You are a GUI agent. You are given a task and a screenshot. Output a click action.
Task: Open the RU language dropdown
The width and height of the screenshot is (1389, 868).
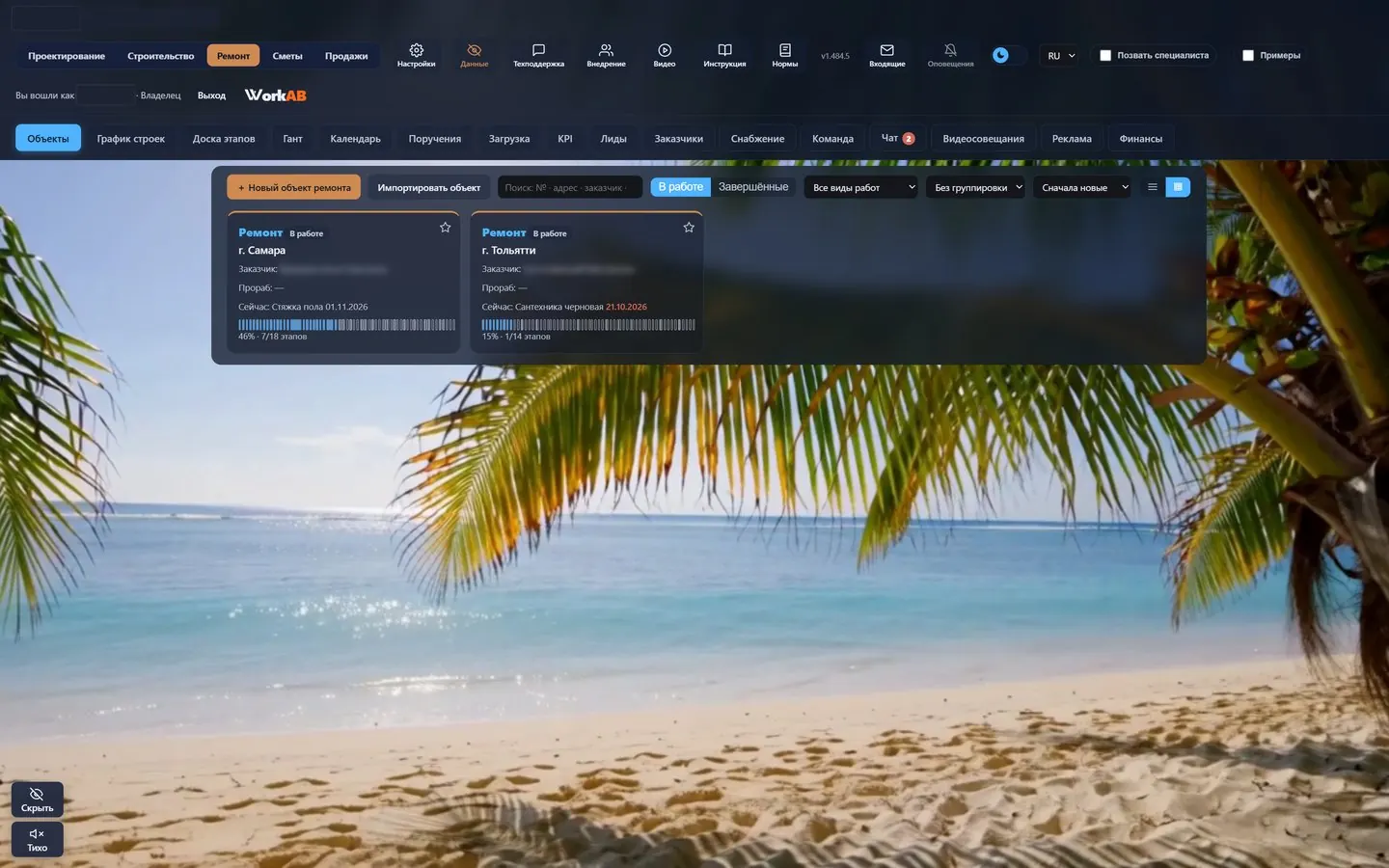pos(1061,56)
